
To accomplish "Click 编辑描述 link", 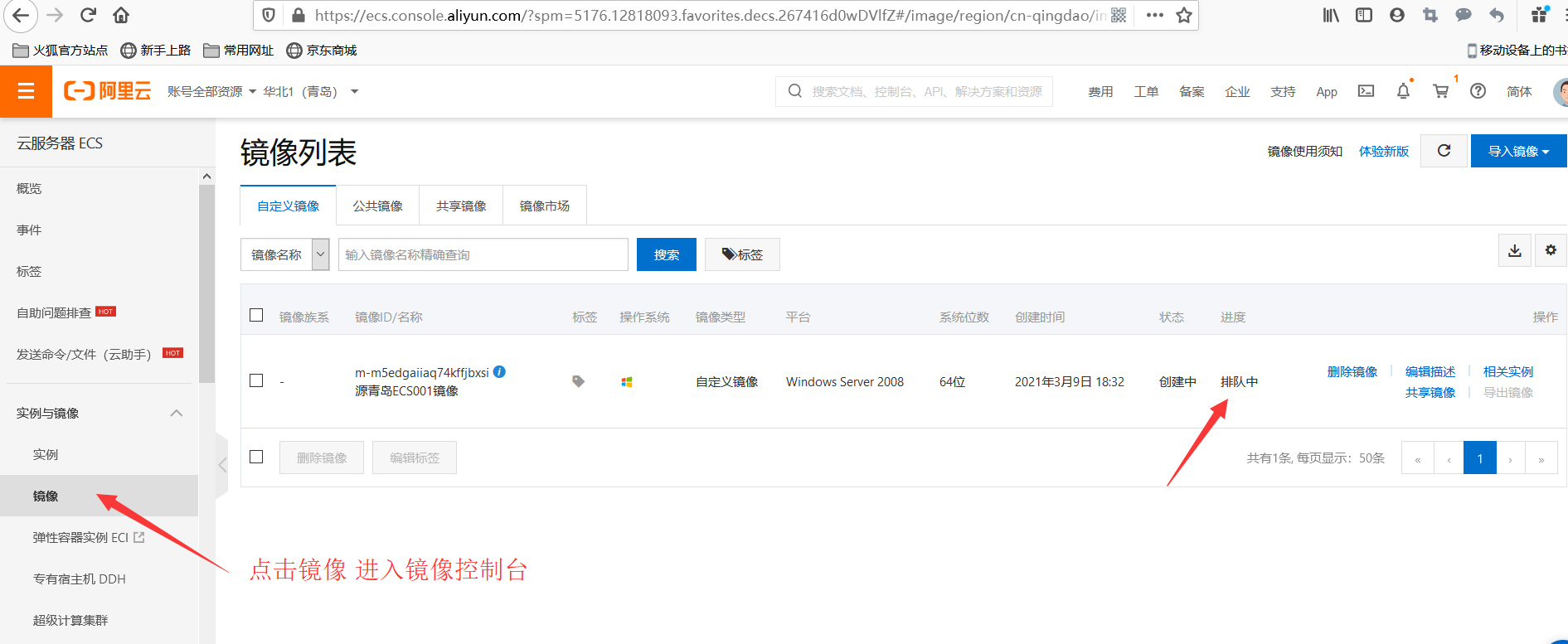I will click(x=1430, y=371).
